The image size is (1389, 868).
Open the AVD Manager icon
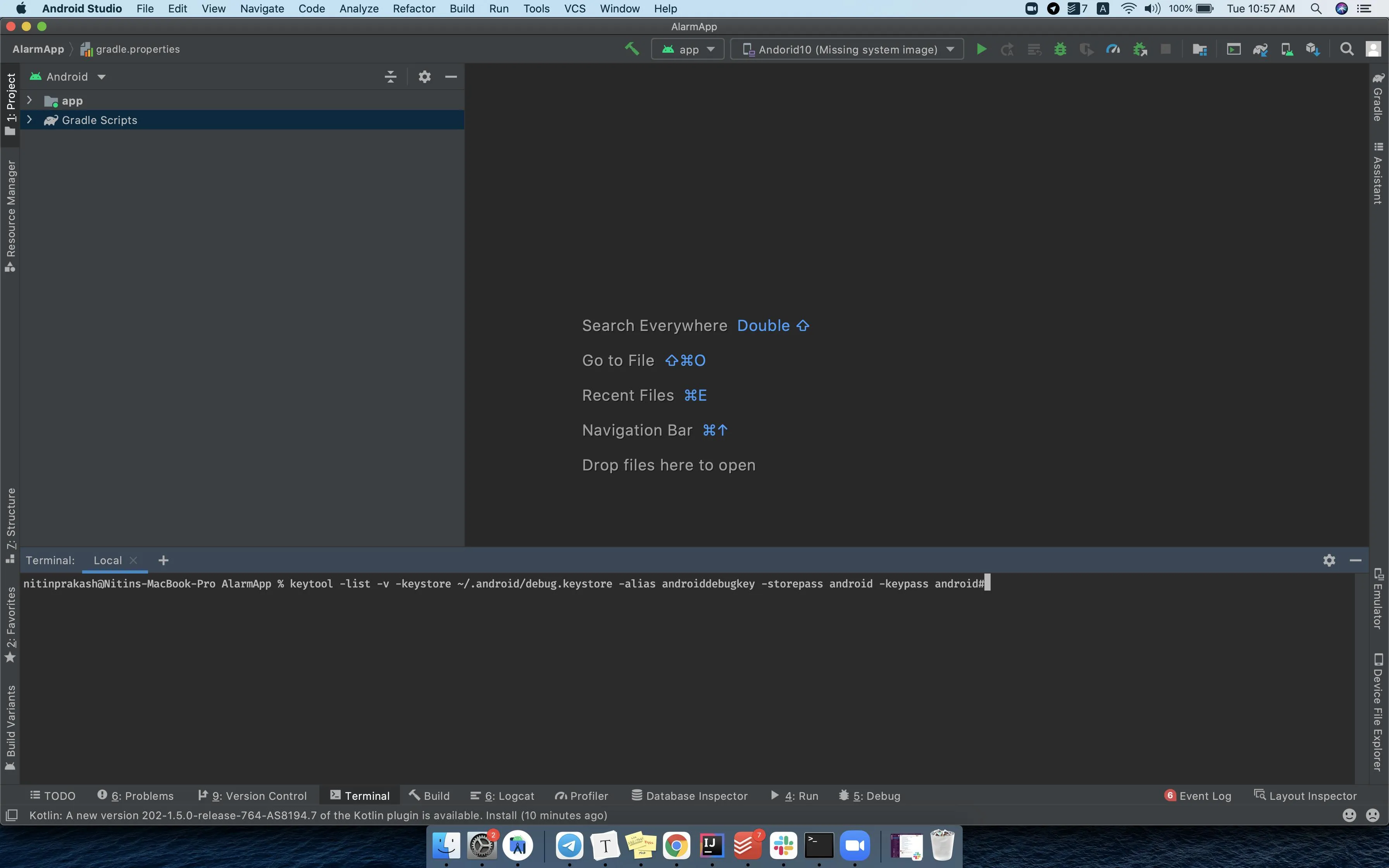1287,49
